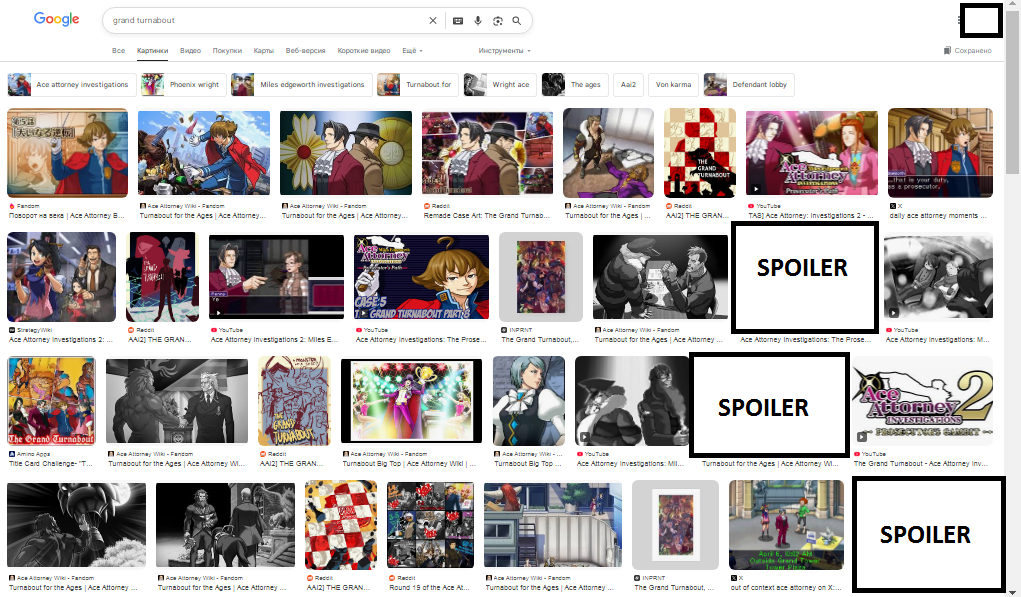Open 'Turnabout Big Top | Ace Attorney Wiki' link
1021x597 pixels.
coord(410,464)
